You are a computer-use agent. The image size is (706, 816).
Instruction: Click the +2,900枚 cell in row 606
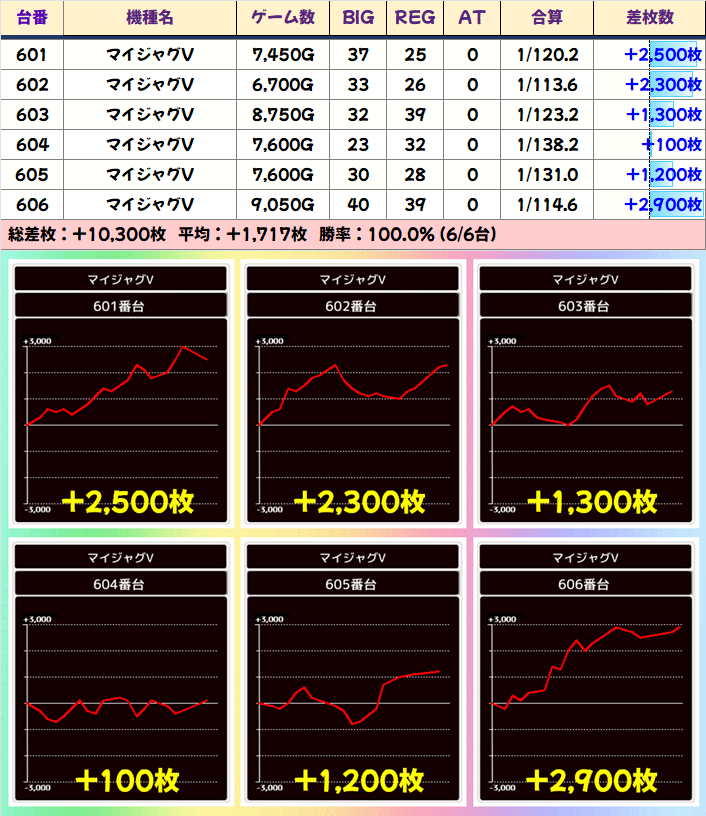pos(660,204)
